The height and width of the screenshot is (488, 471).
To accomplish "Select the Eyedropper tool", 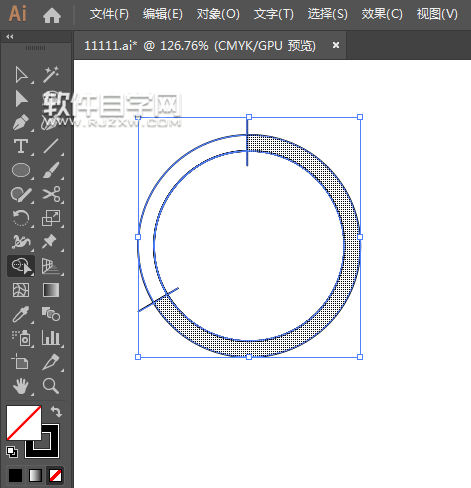I will (21, 314).
